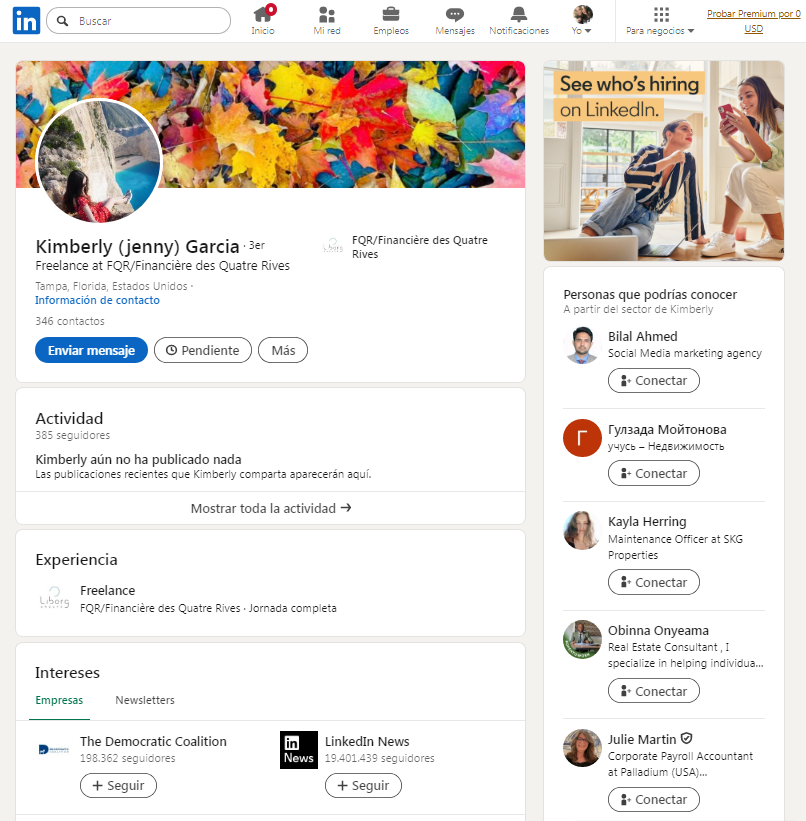This screenshot has width=806, height=821.
Task: Click The Democratic Coalition logo
Action: tap(54, 750)
